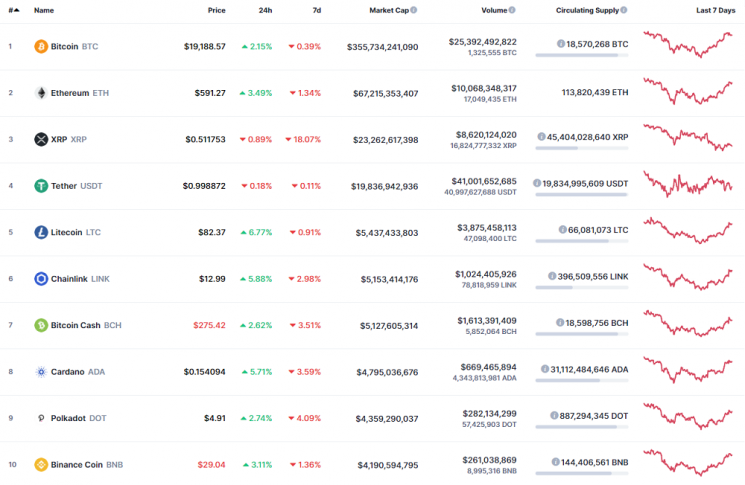Open the Ethereum ETH name link
The width and height of the screenshot is (745, 485).
[80, 93]
